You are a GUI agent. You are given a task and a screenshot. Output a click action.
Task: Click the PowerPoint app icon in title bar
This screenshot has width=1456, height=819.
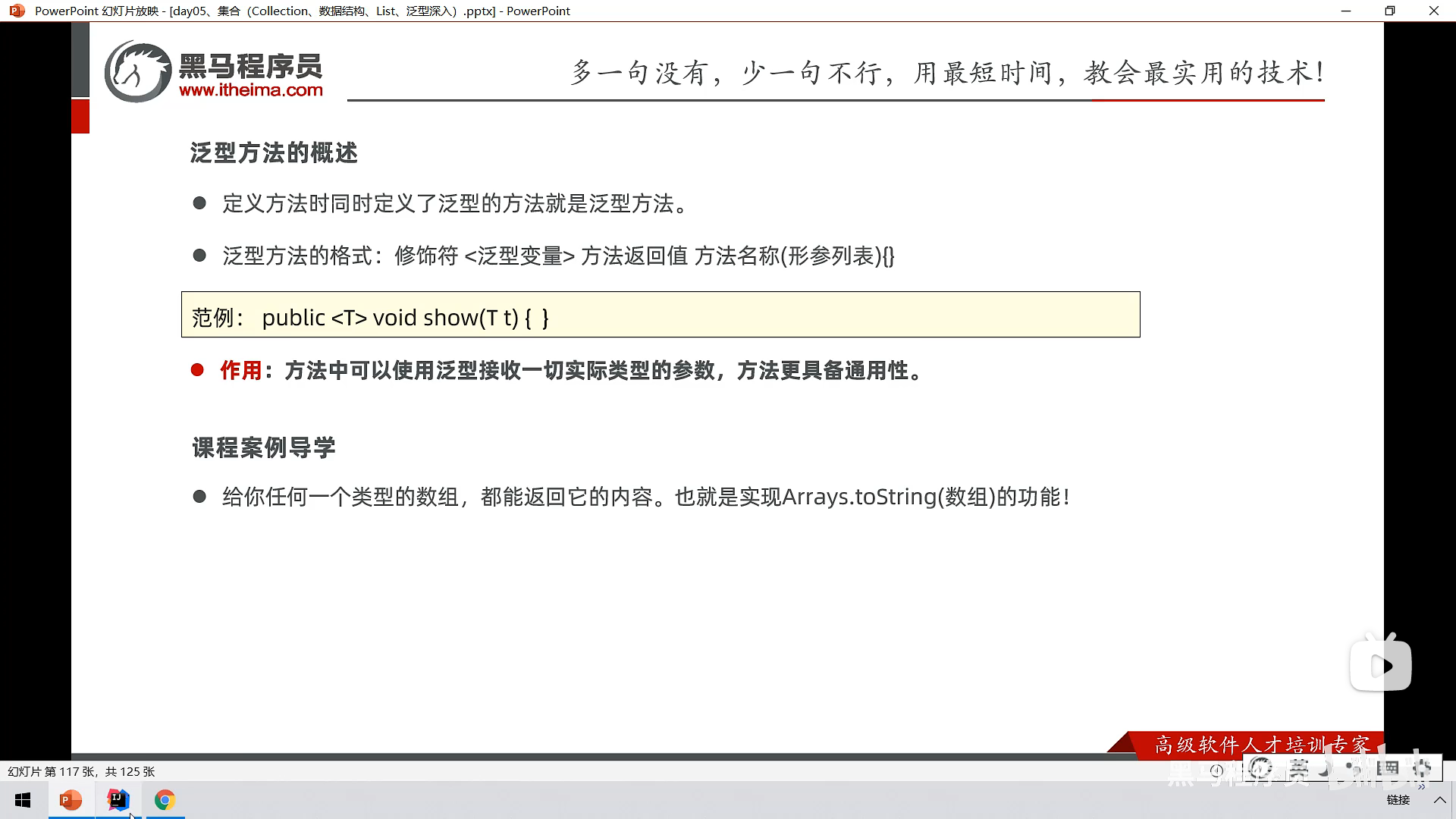tap(17, 11)
